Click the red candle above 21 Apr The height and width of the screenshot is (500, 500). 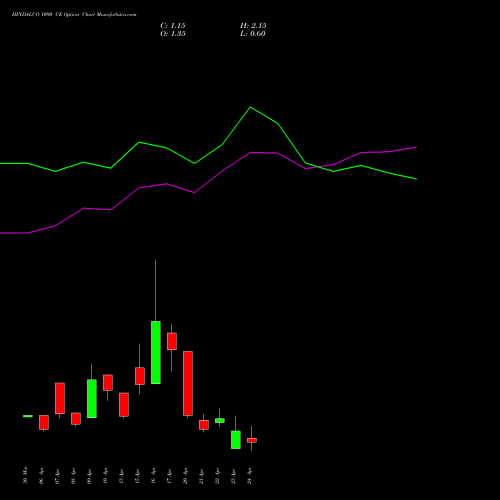(204, 425)
